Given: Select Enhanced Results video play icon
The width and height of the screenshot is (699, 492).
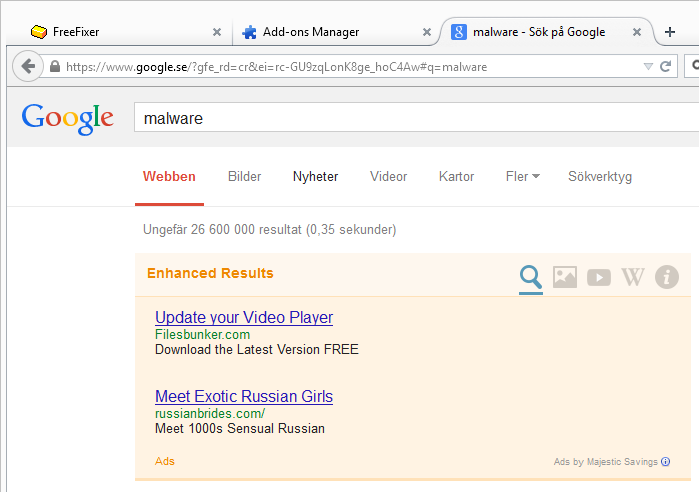Looking at the screenshot, I should 599,277.
